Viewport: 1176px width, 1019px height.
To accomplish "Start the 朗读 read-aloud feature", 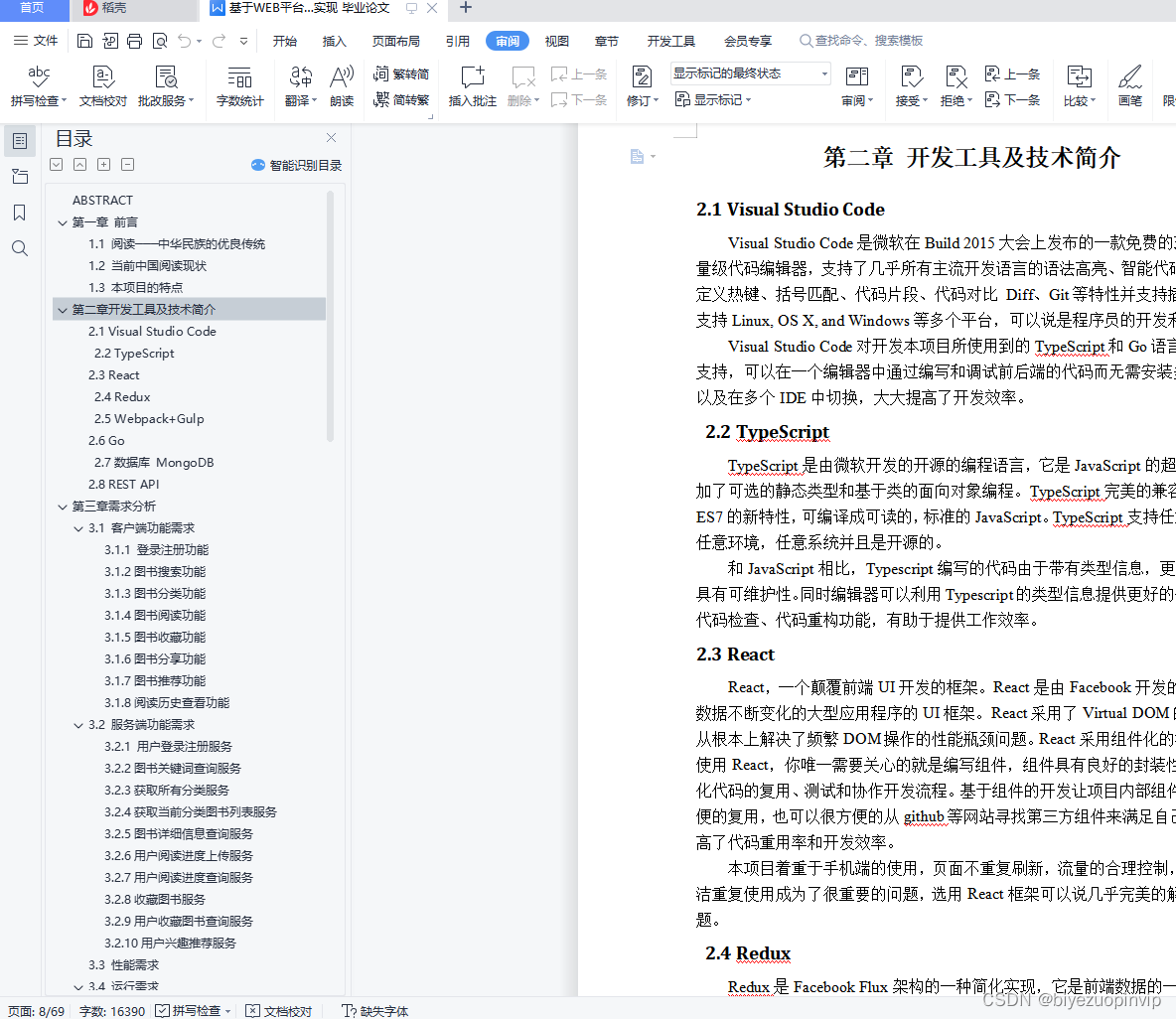I will [x=342, y=86].
